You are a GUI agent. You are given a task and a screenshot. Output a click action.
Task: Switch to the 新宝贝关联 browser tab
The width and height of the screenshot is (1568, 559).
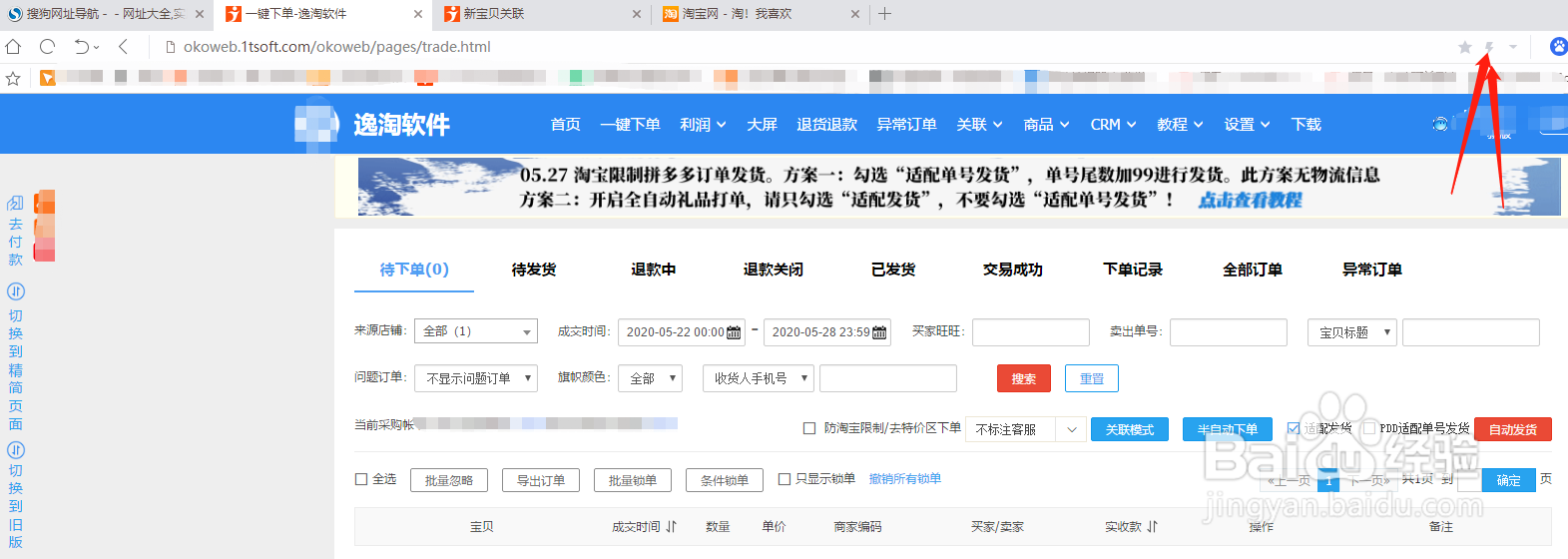541,14
